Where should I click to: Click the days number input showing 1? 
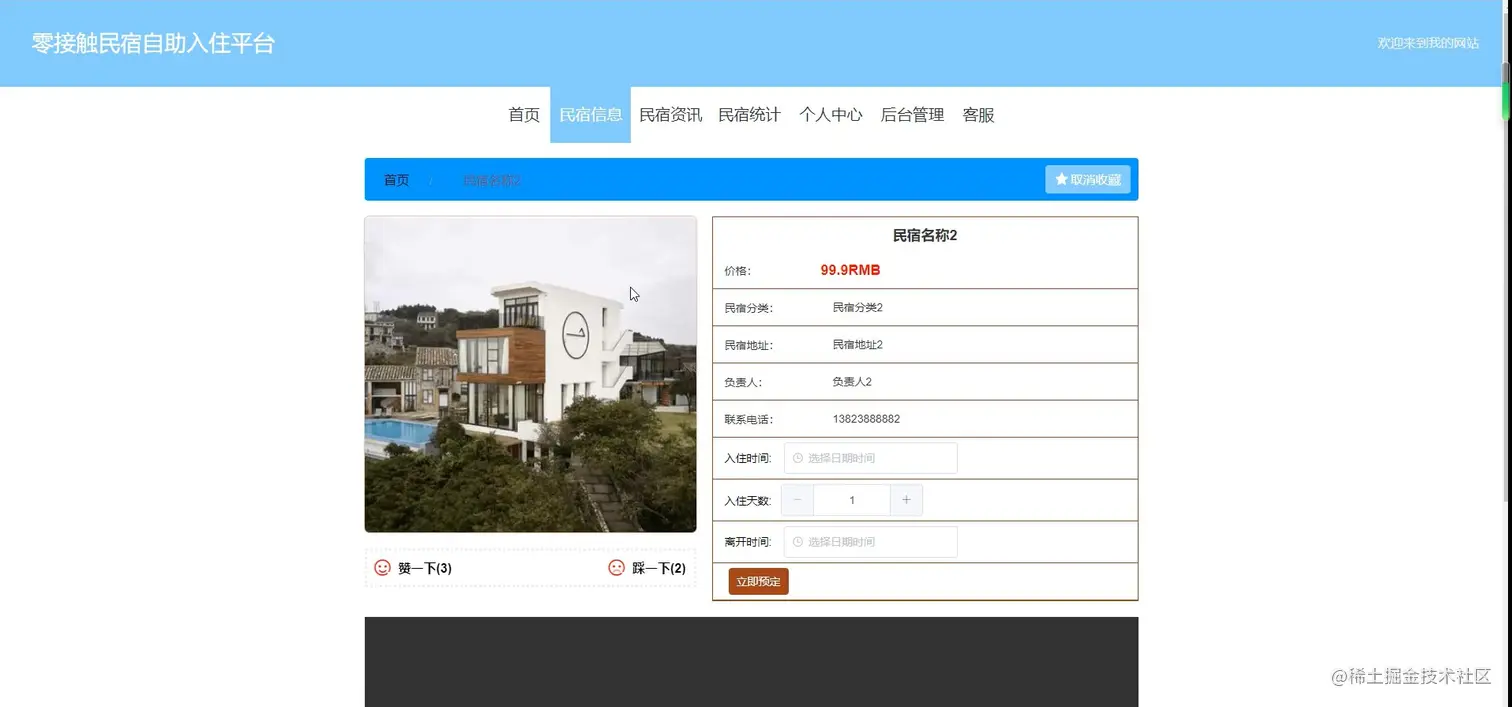pos(851,499)
